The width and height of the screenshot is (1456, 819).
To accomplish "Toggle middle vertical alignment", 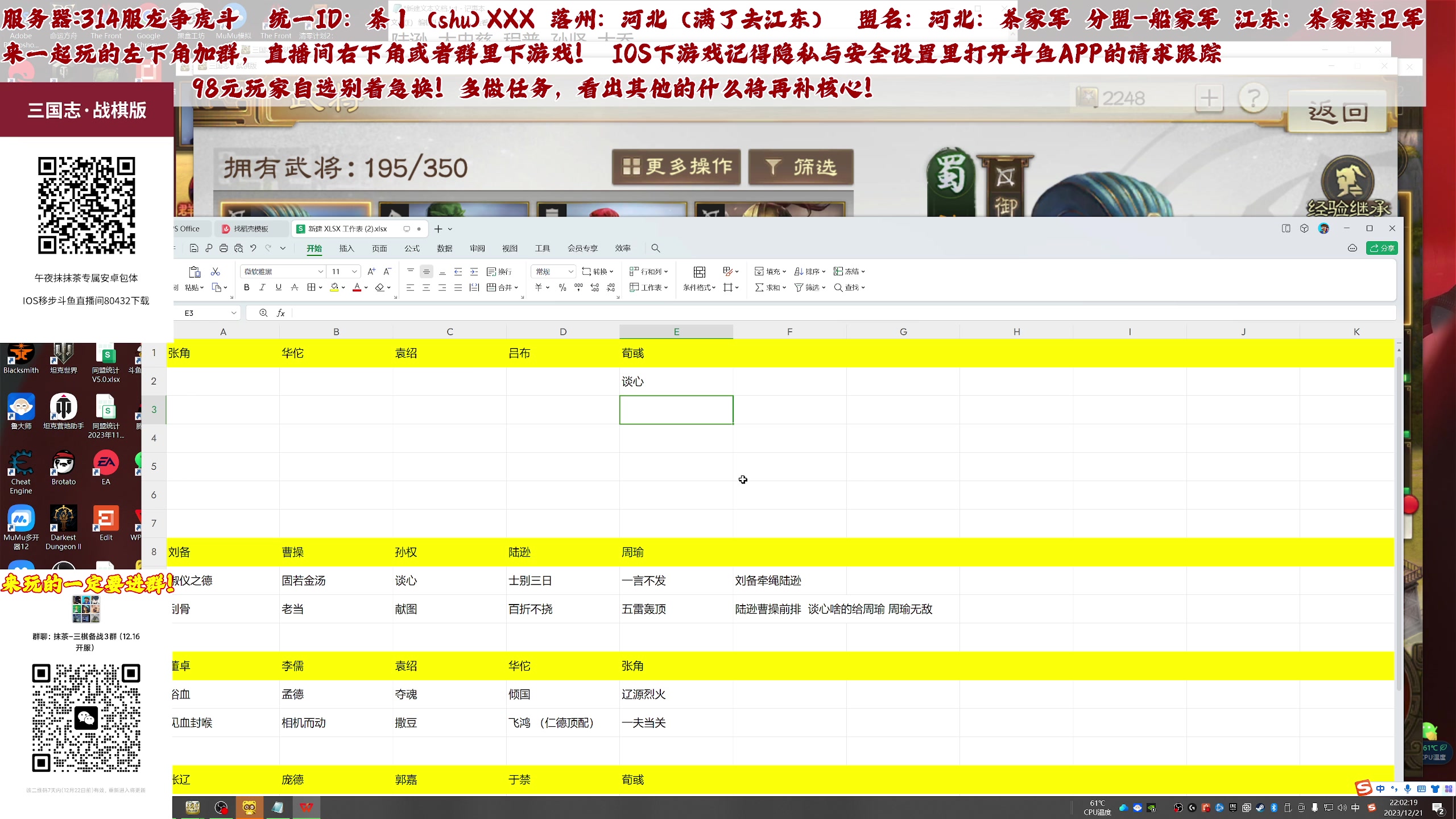I will [x=426, y=271].
